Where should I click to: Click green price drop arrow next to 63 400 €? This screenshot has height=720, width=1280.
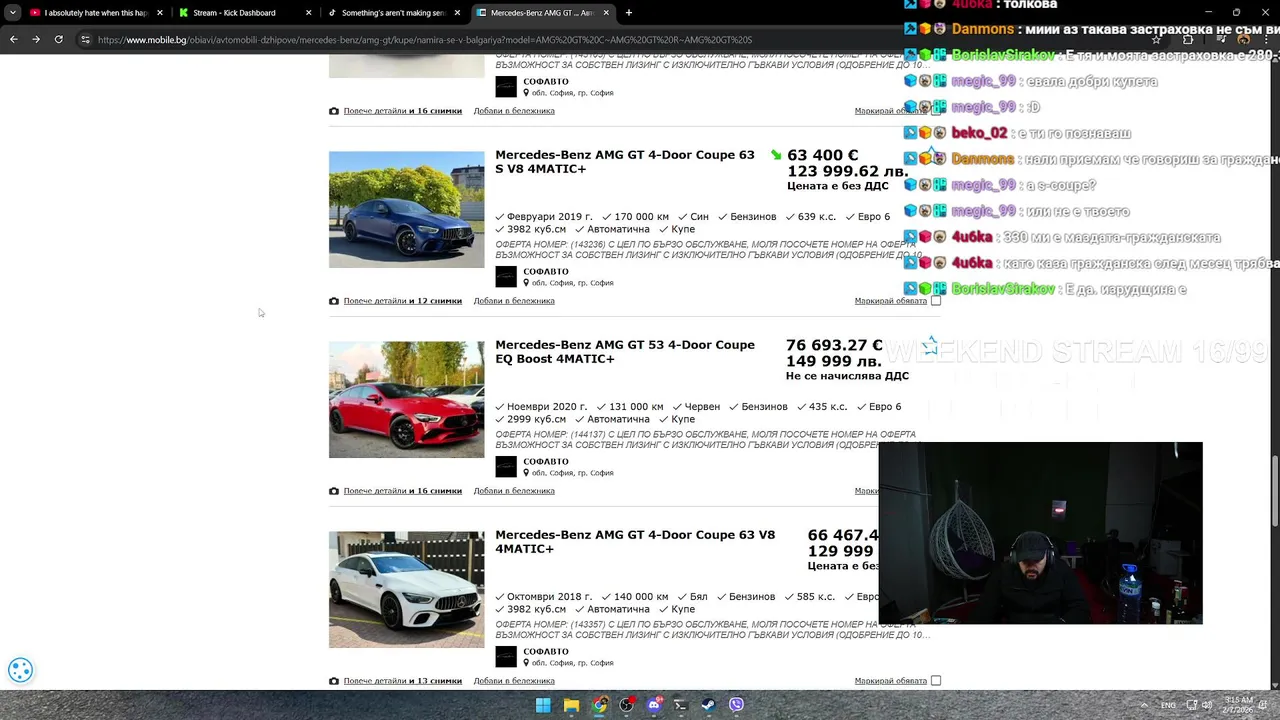776,155
